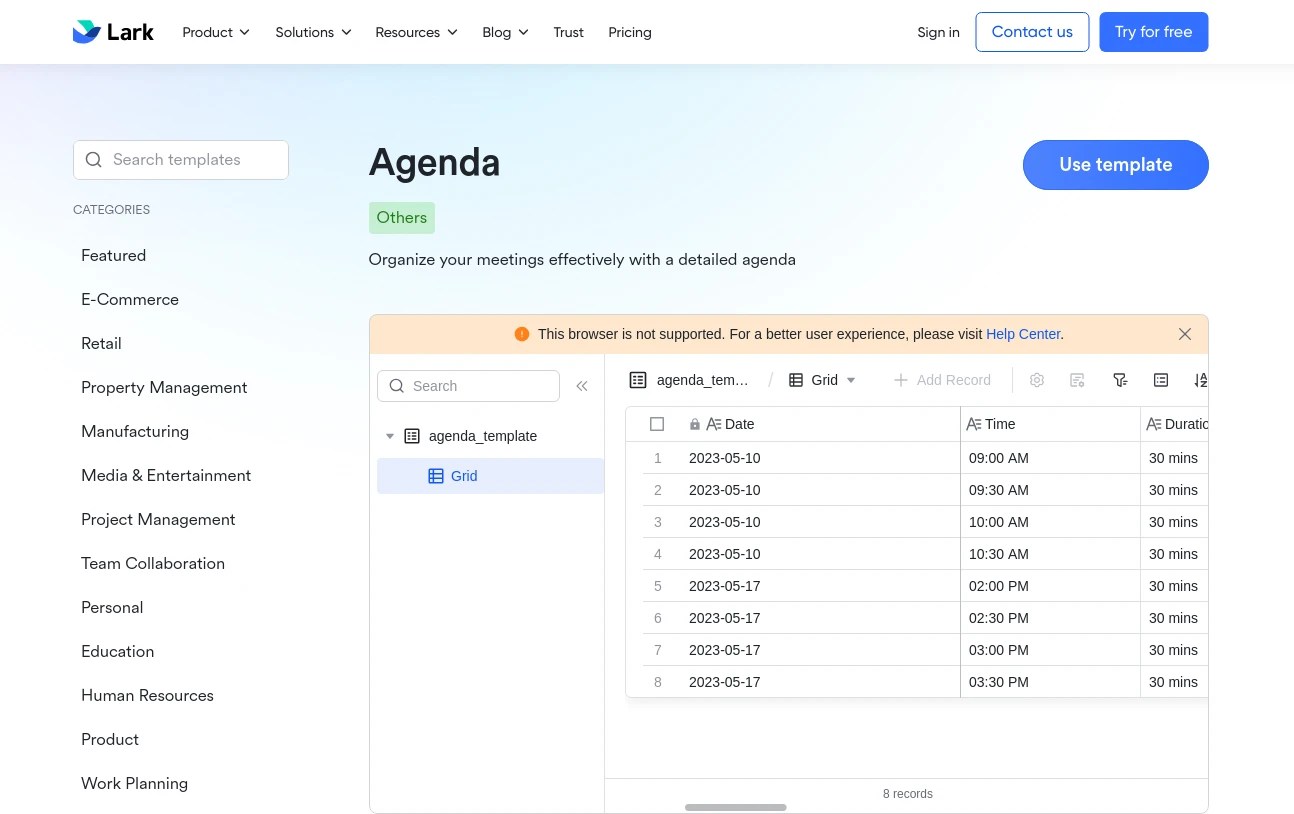Toggle the select-all records checkbox
The height and width of the screenshot is (814, 1294).
[657, 424]
